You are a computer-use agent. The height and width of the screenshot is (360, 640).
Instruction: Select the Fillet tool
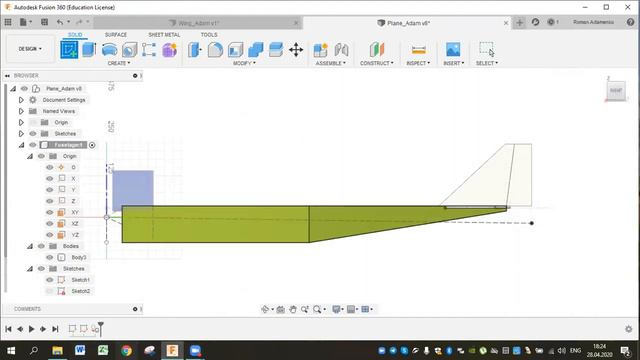215,50
